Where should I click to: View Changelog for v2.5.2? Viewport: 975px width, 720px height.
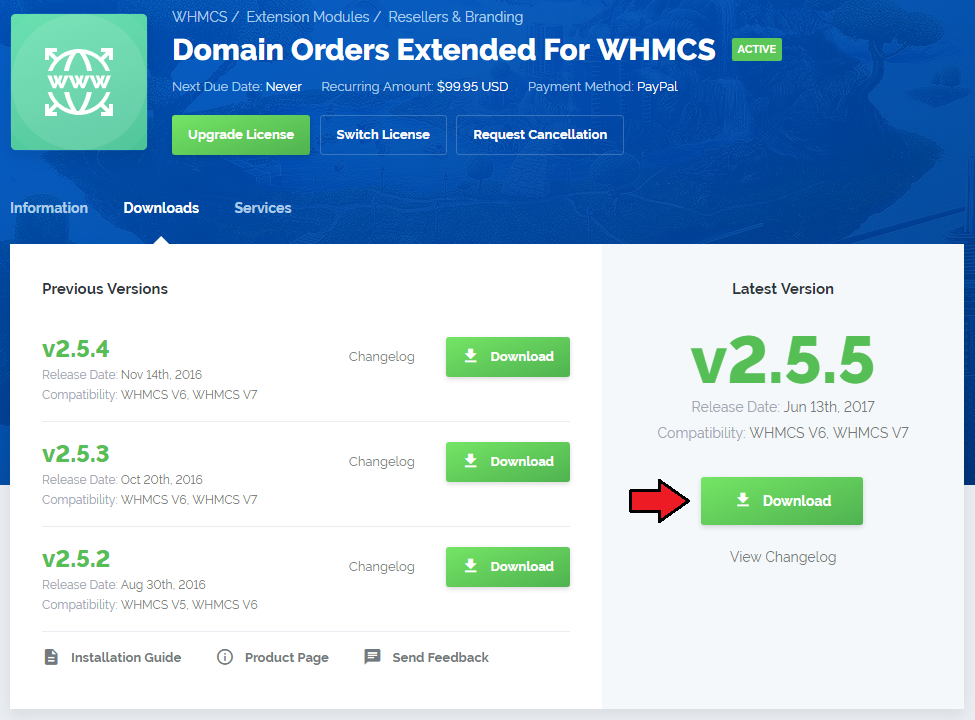tap(381, 567)
